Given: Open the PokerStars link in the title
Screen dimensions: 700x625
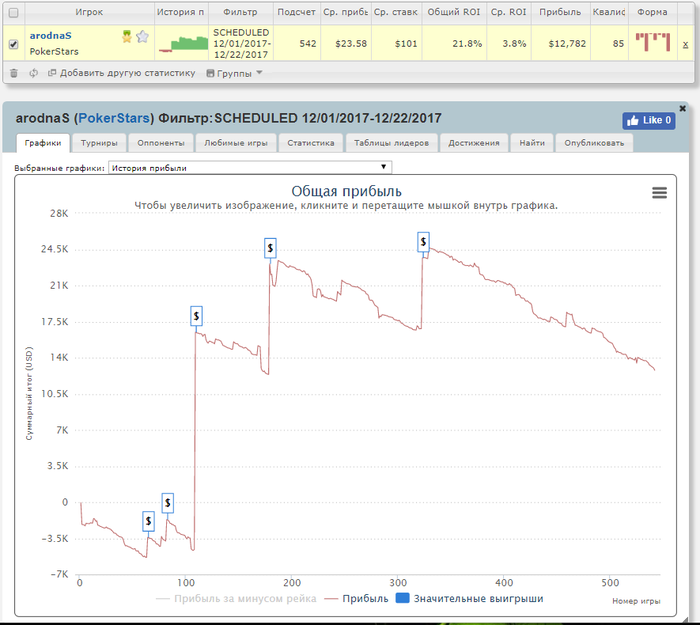Looking at the screenshot, I should click(114, 118).
